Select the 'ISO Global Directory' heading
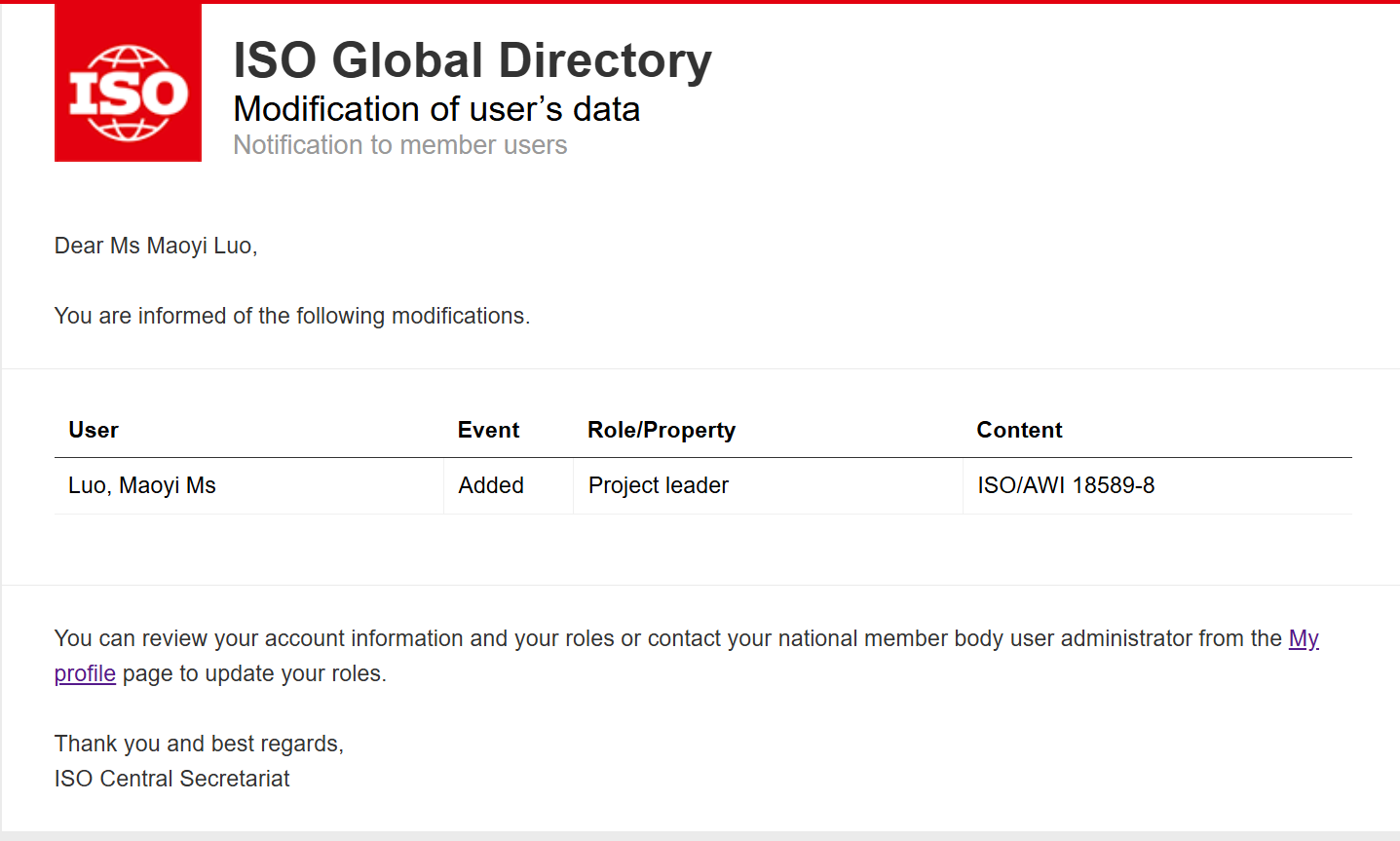 click(473, 60)
